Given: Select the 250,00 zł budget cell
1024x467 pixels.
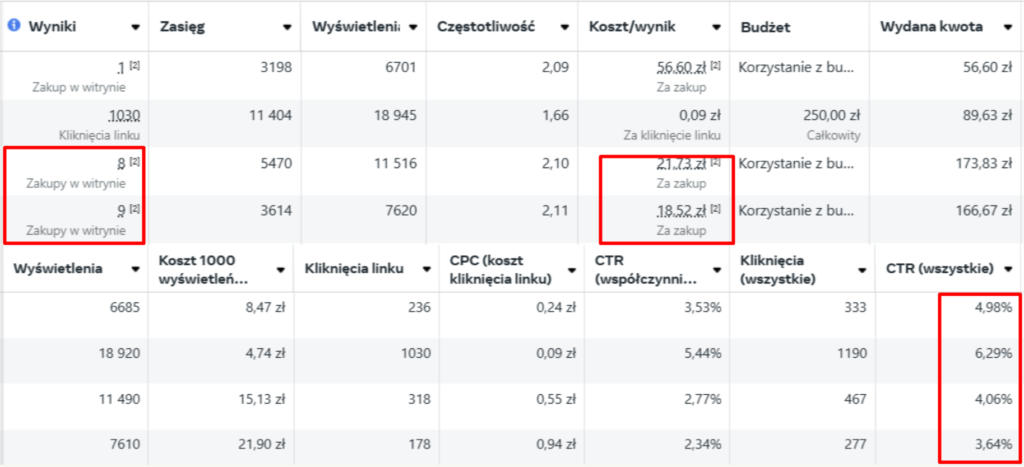Looking at the screenshot, I should (x=832, y=116).
